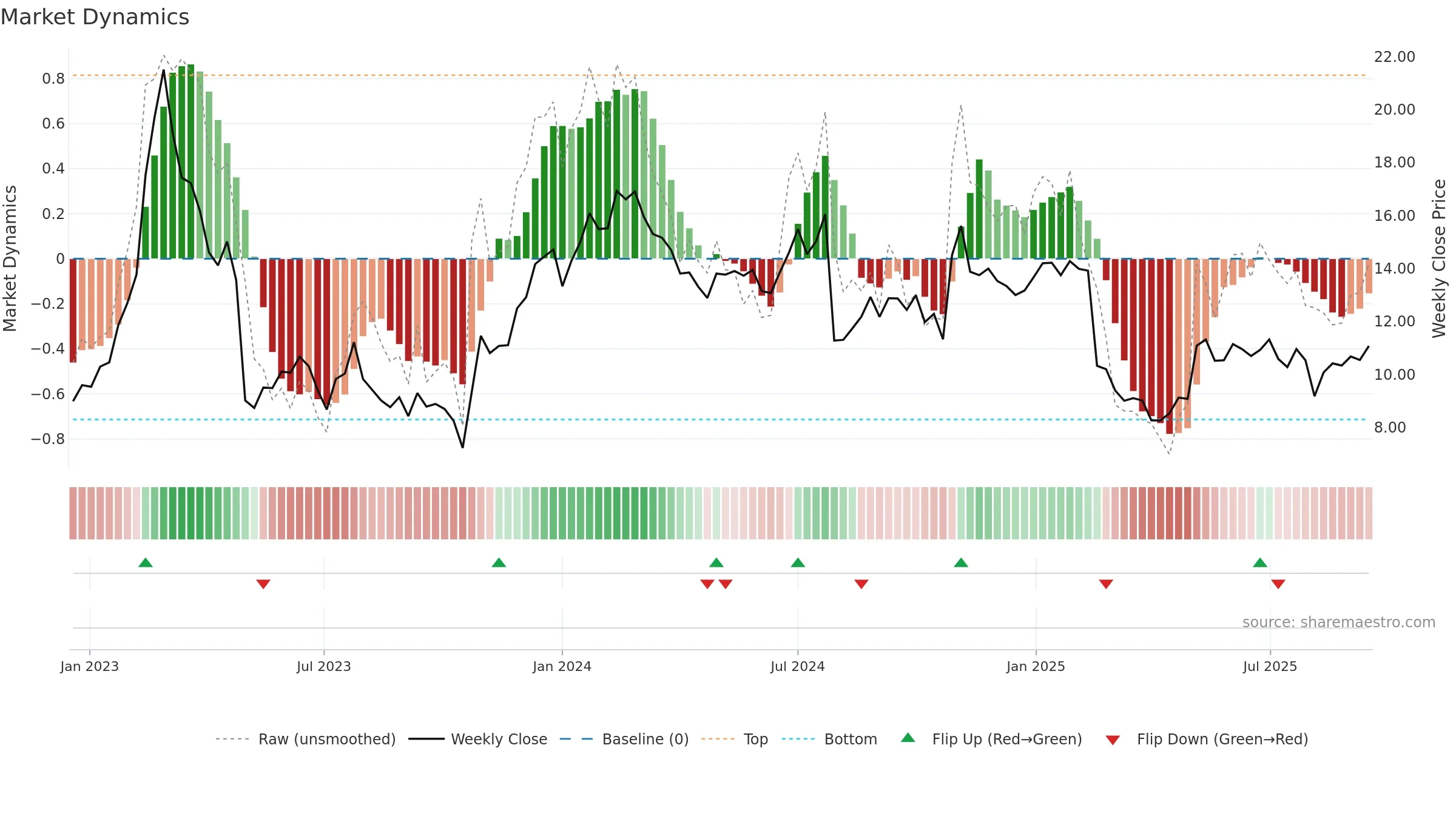The height and width of the screenshot is (819, 1456).
Task: Click the −0.4 Market Dynamics axis label
Action: pyautogui.click(x=48, y=349)
